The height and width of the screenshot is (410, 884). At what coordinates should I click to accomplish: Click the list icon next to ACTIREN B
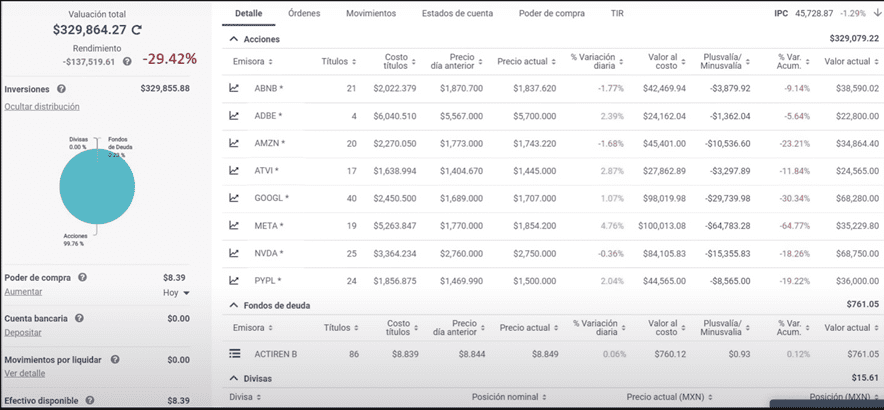coord(235,353)
